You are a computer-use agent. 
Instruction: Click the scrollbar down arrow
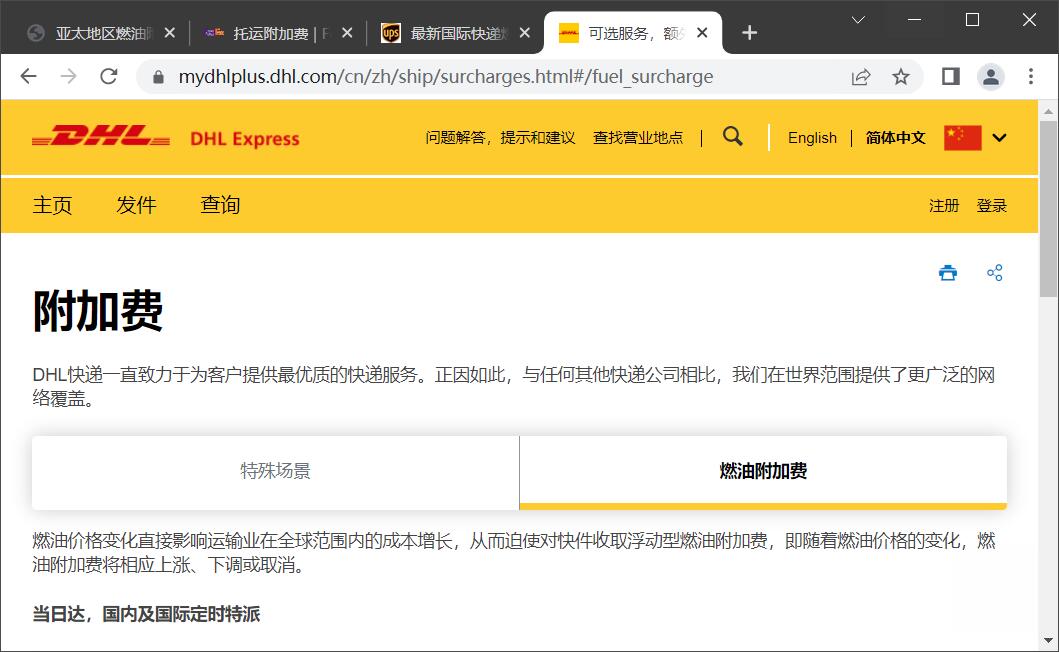coord(1048,641)
